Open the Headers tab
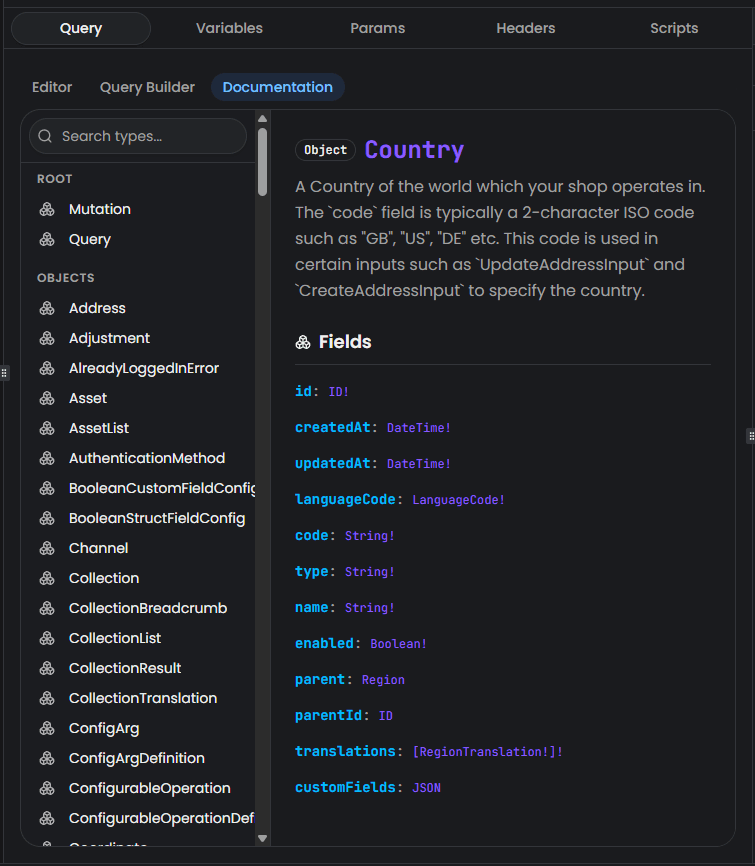The width and height of the screenshot is (755, 866). coord(526,28)
